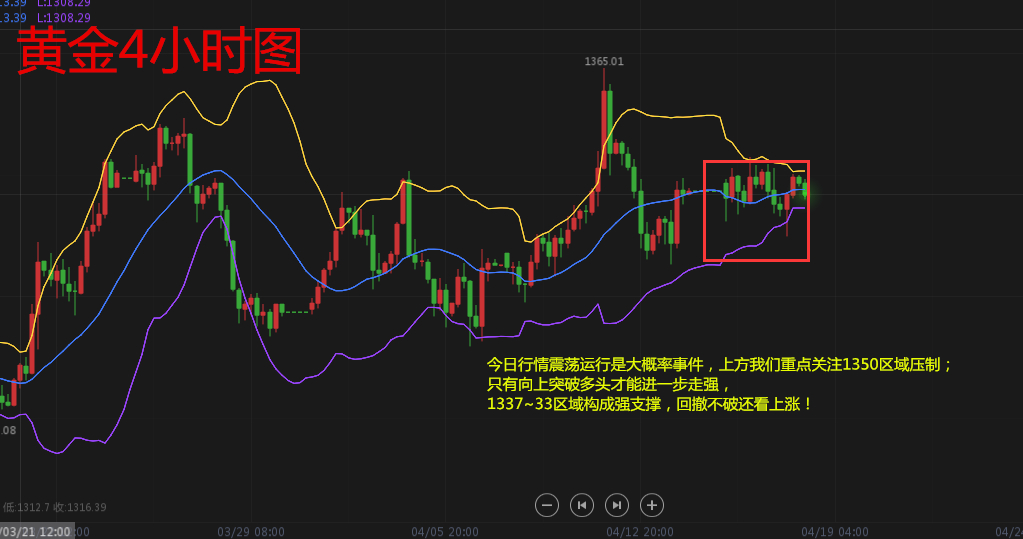This screenshot has height=539, width=1023.
Task: Click the 04/05 20:00 time axis label
Action: [x=445, y=532]
